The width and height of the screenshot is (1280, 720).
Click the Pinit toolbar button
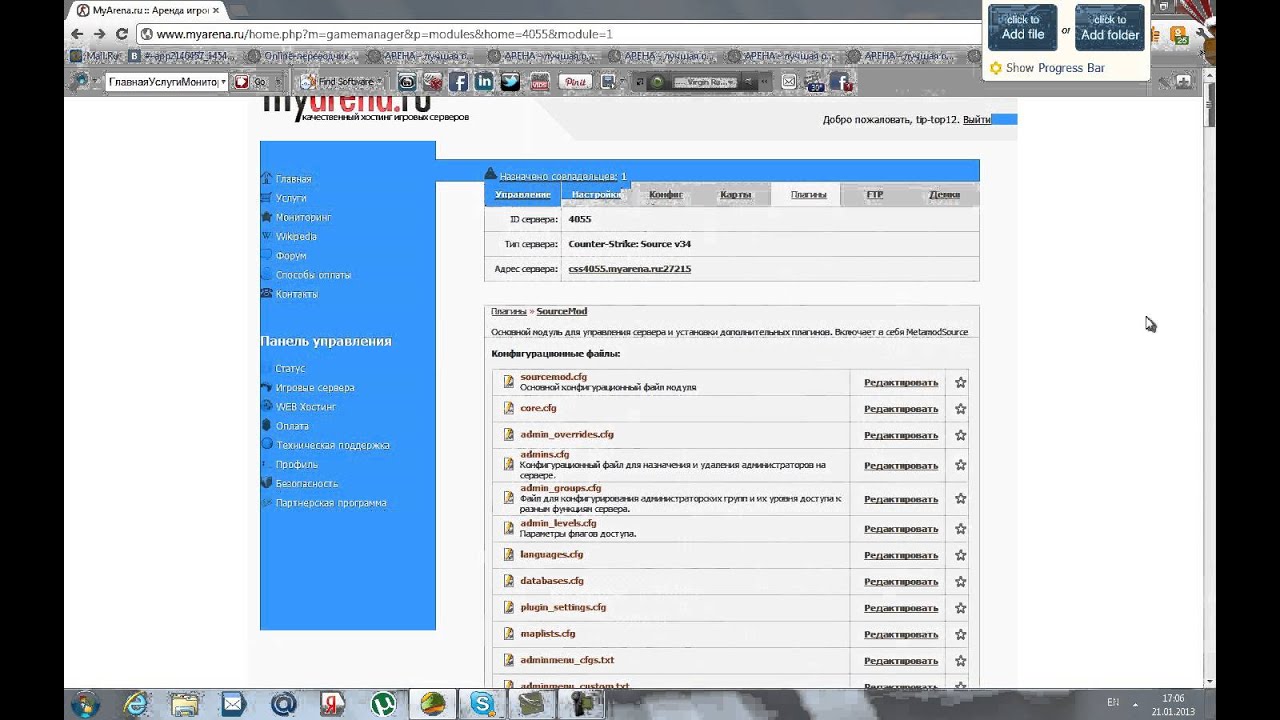tap(575, 82)
